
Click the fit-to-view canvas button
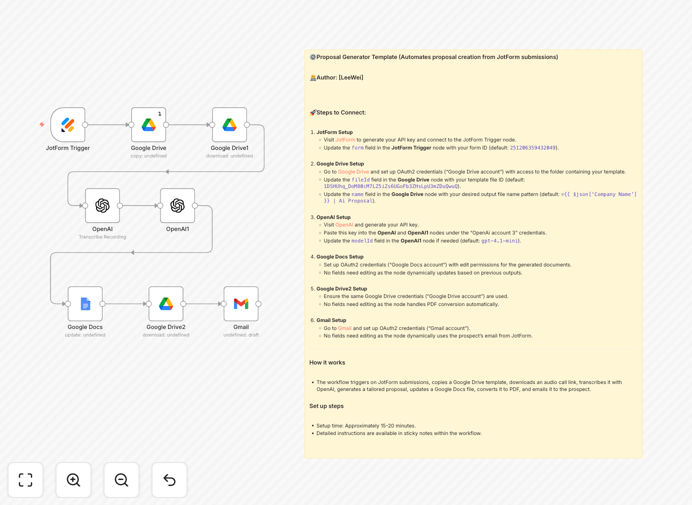click(x=26, y=480)
